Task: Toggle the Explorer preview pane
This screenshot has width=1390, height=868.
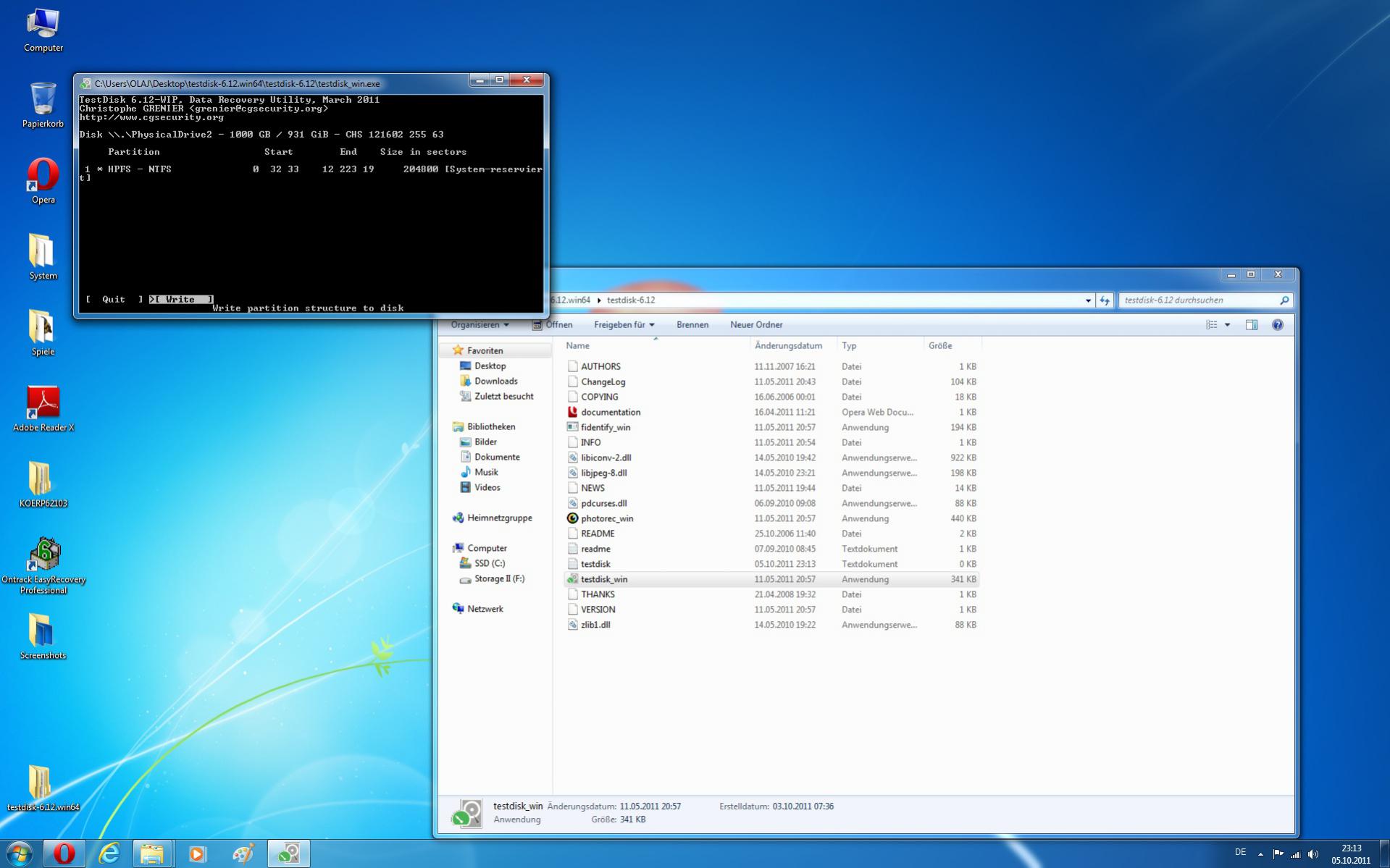Action: pos(1251,325)
